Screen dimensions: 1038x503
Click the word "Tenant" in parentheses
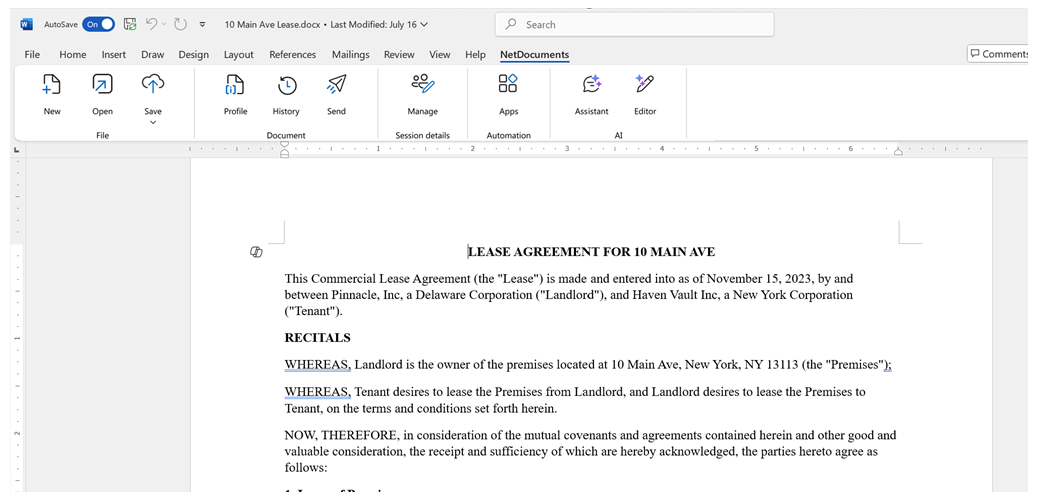tap(313, 311)
